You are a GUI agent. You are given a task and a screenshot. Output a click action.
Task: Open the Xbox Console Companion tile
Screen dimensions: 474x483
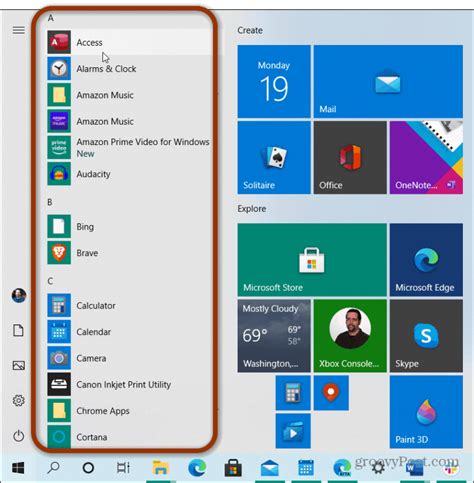pos(350,336)
